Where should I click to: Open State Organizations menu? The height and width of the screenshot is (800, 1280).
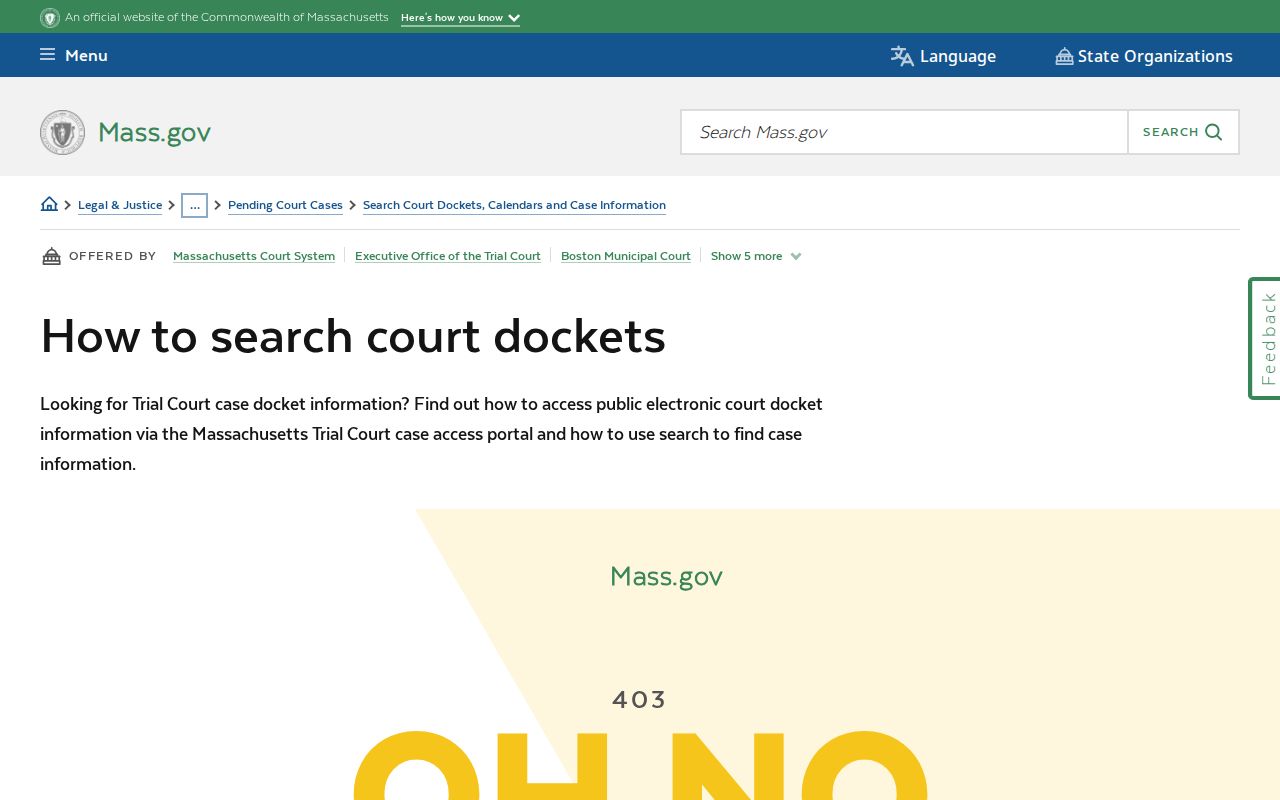(1144, 56)
